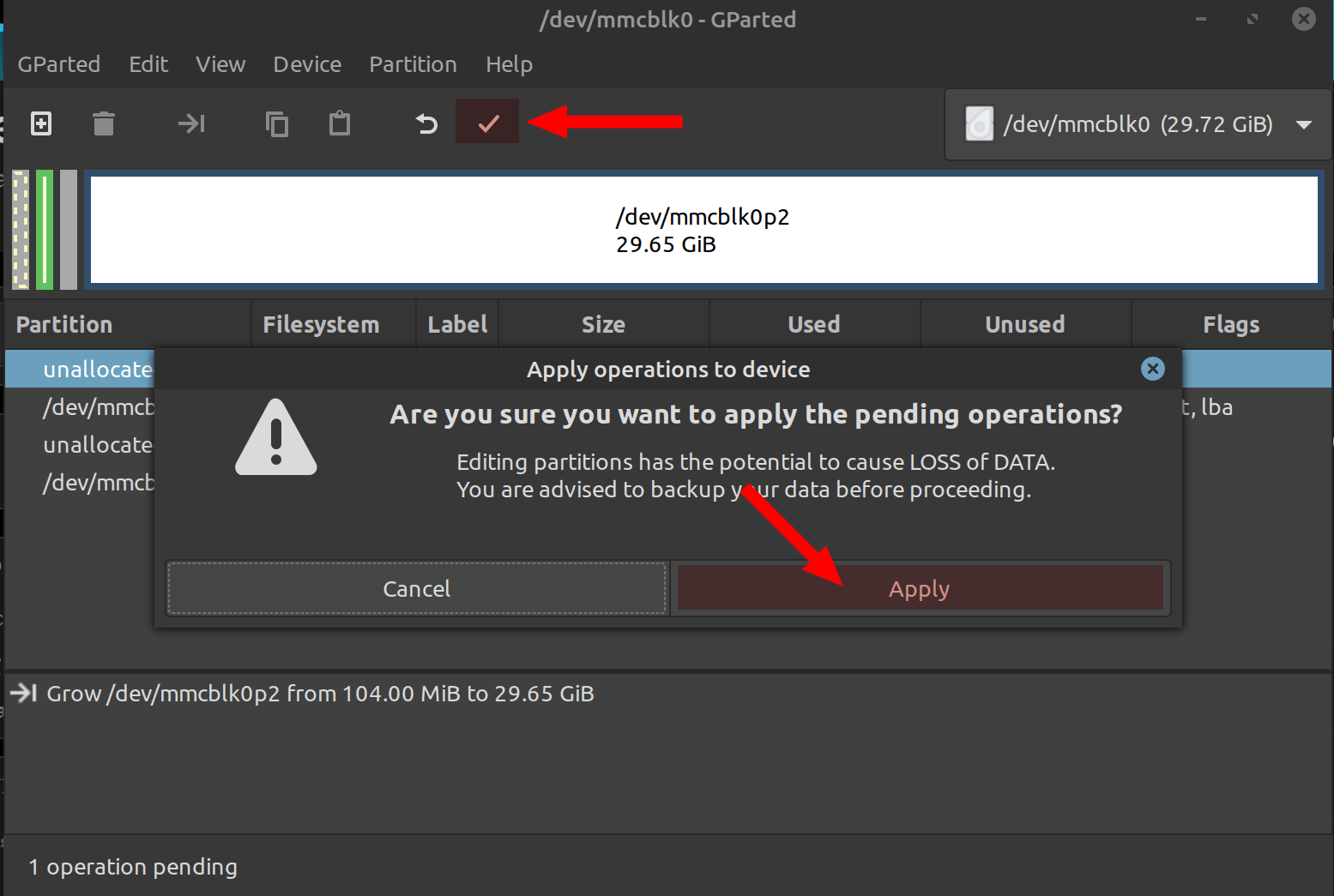Screen dimensions: 1334x896
Task: Select the dotted unallocated block in disk map
Action: pos(21,230)
